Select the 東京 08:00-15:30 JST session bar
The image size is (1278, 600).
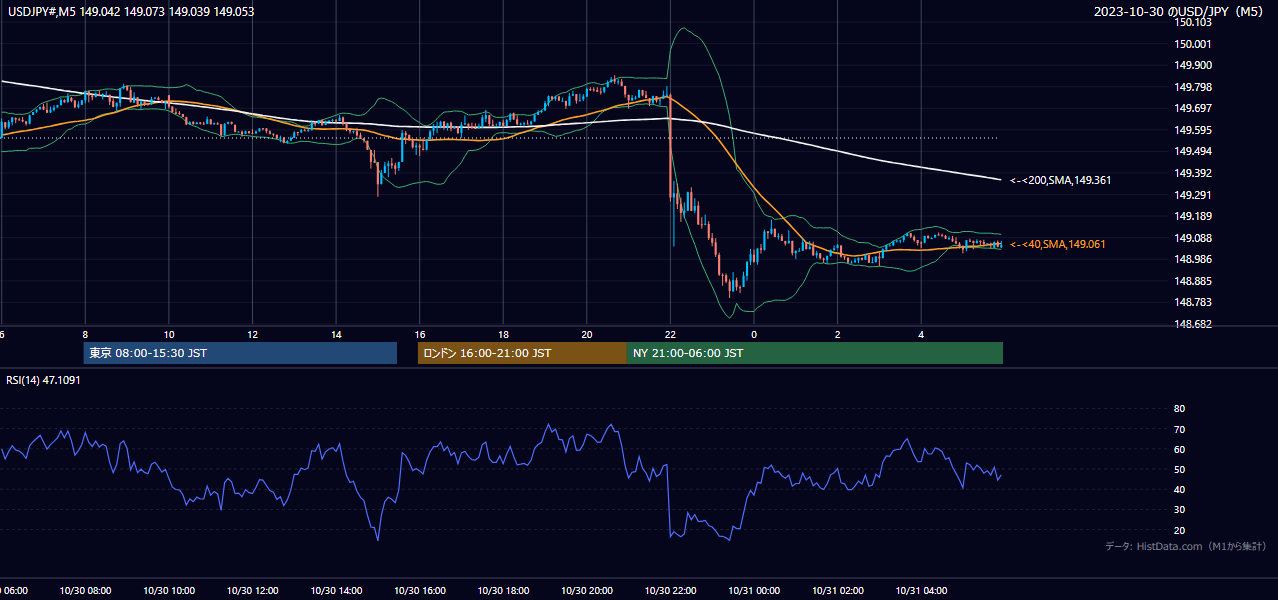[240, 353]
